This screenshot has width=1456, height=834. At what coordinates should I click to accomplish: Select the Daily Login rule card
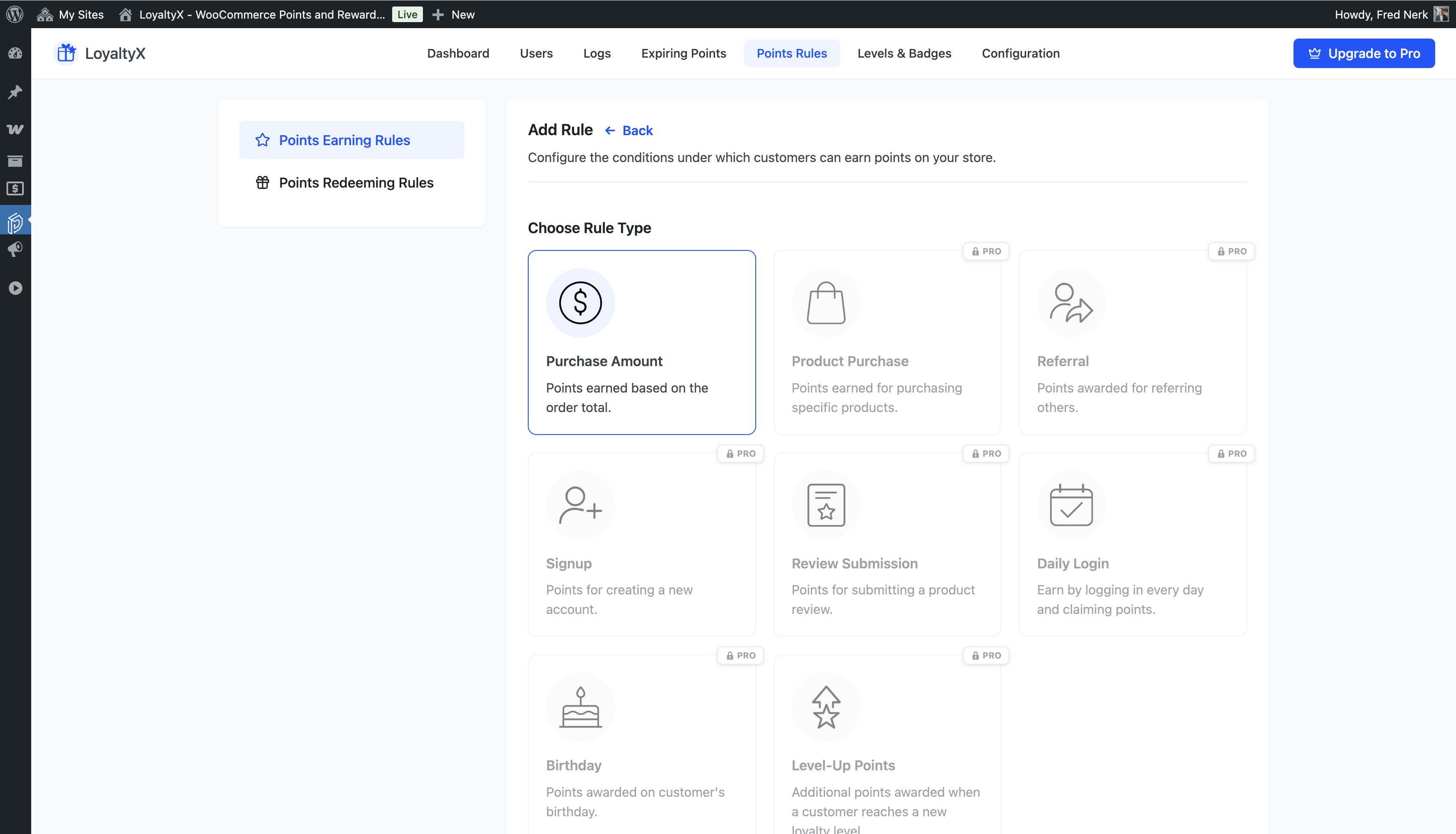tap(1132, 544)
